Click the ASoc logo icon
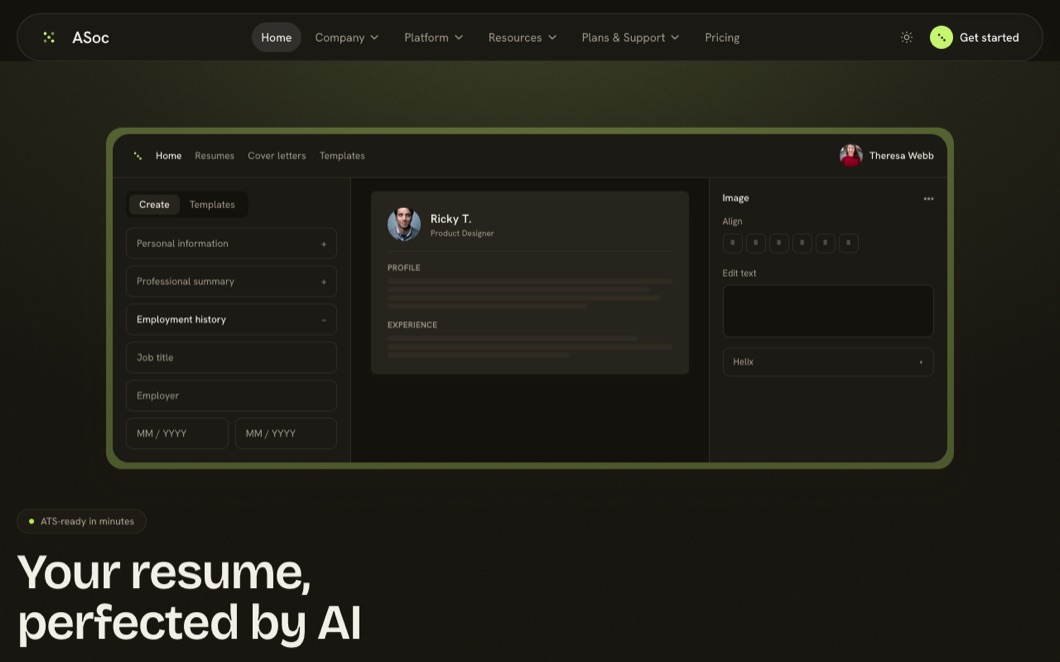1060x662 pixels. coord(49,37)
